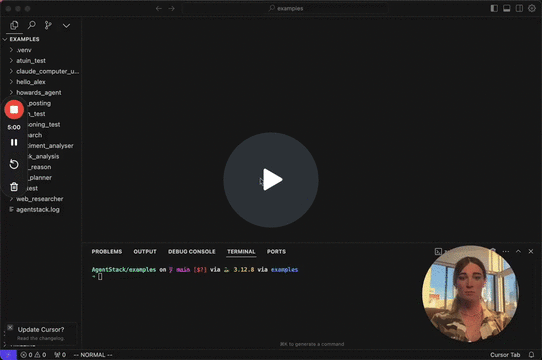Screen dimensions: 542x360
Task: Click the webcam bubble of the presenter
Action: [470, 294]
